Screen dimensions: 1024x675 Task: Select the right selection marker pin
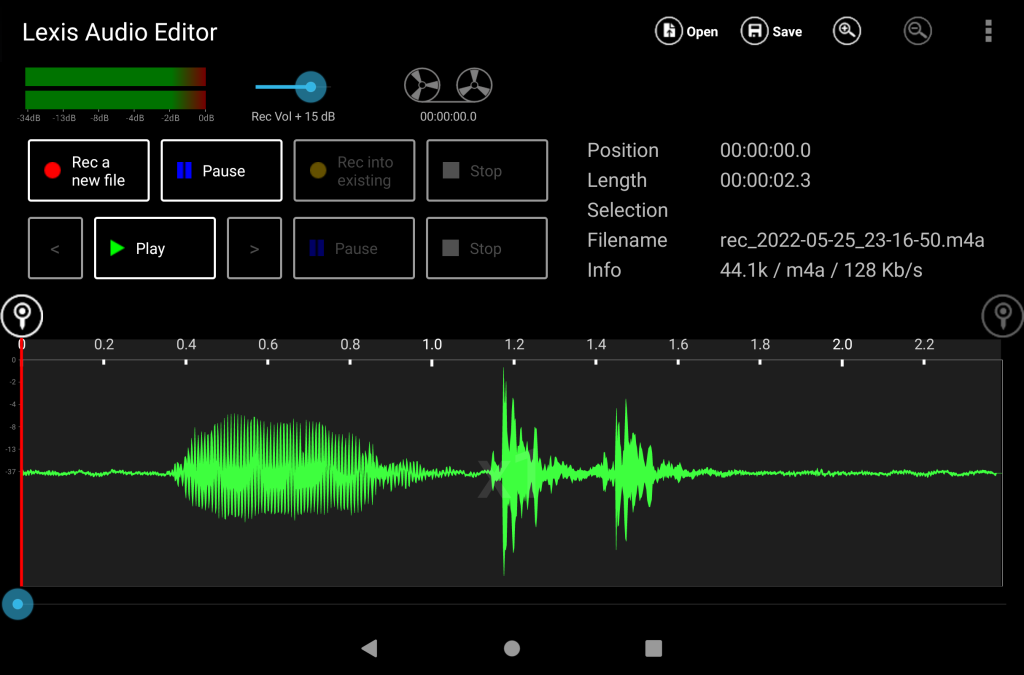pyautogui.click(x=1002, y=316)
